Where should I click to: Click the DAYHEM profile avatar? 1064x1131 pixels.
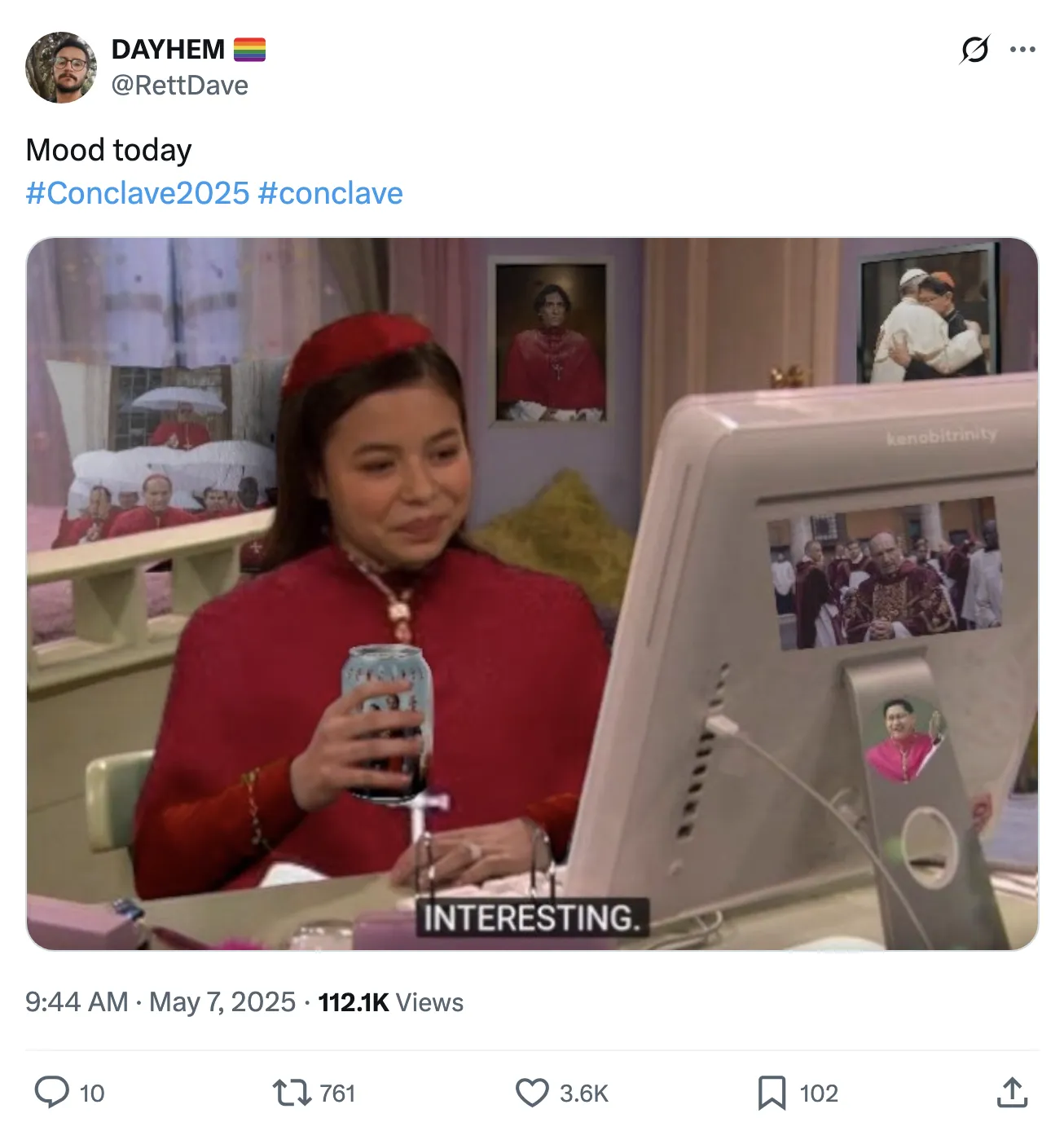(61, 68)
